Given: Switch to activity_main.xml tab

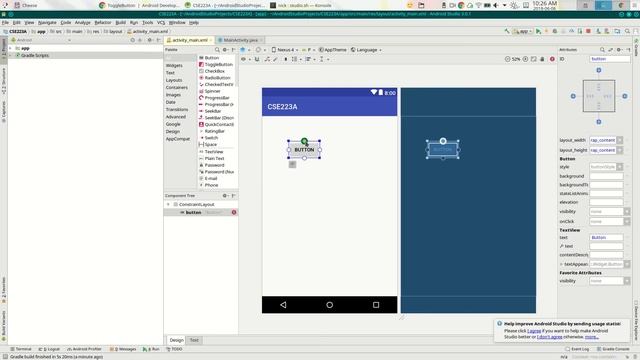Looking at the screenshot, I should [x=189, y=40].
